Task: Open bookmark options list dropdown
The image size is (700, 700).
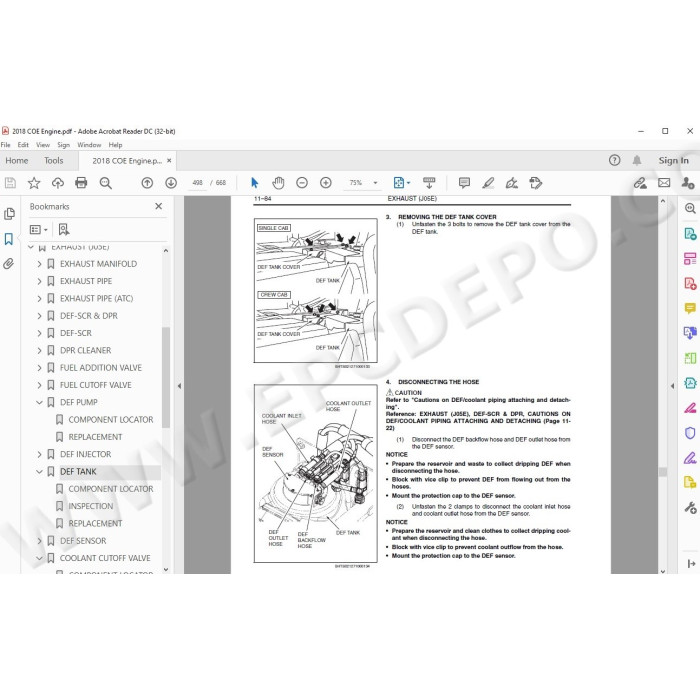Action: 38,229
